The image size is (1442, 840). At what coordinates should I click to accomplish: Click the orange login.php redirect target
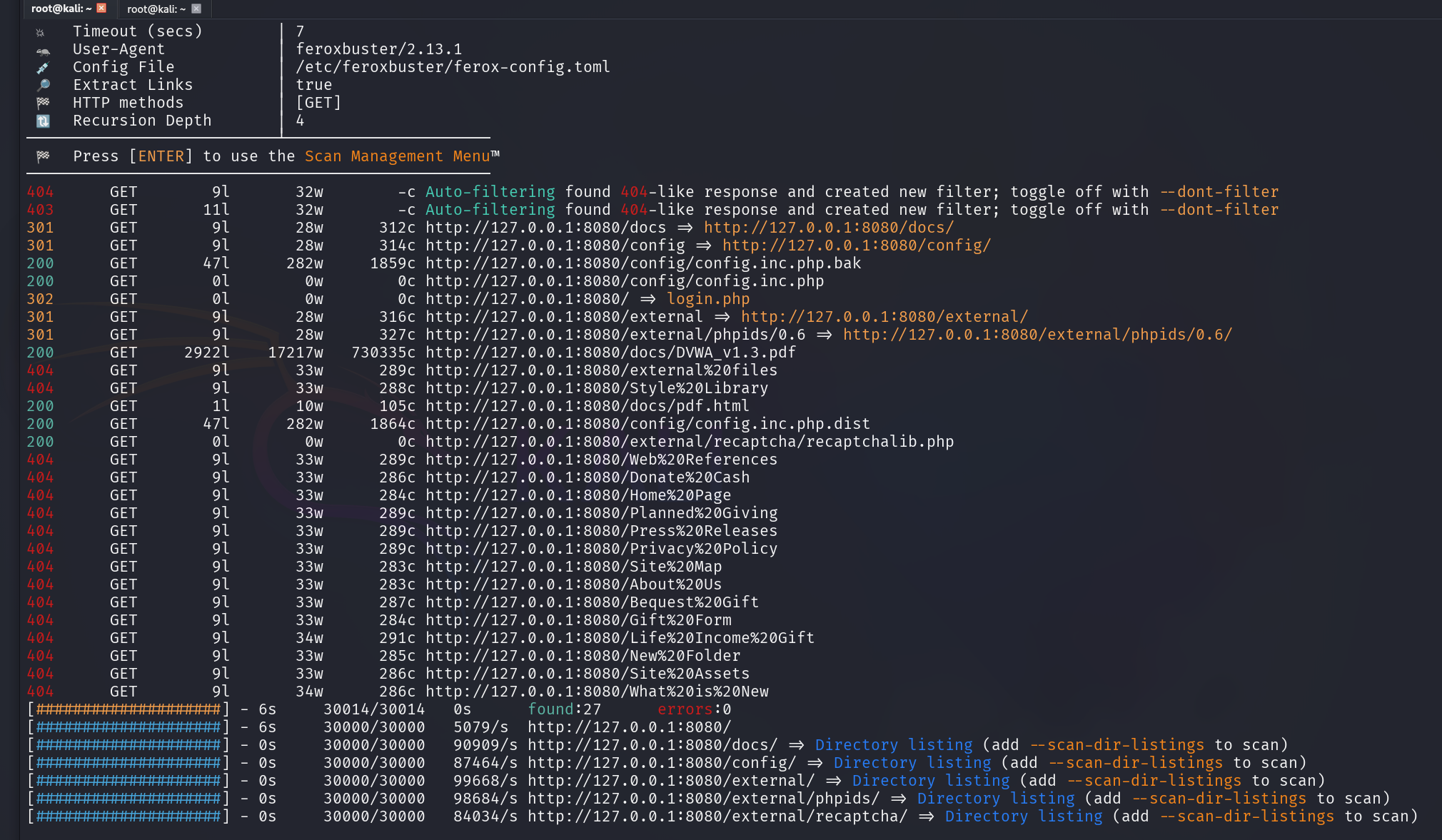[x=708, y=299]
